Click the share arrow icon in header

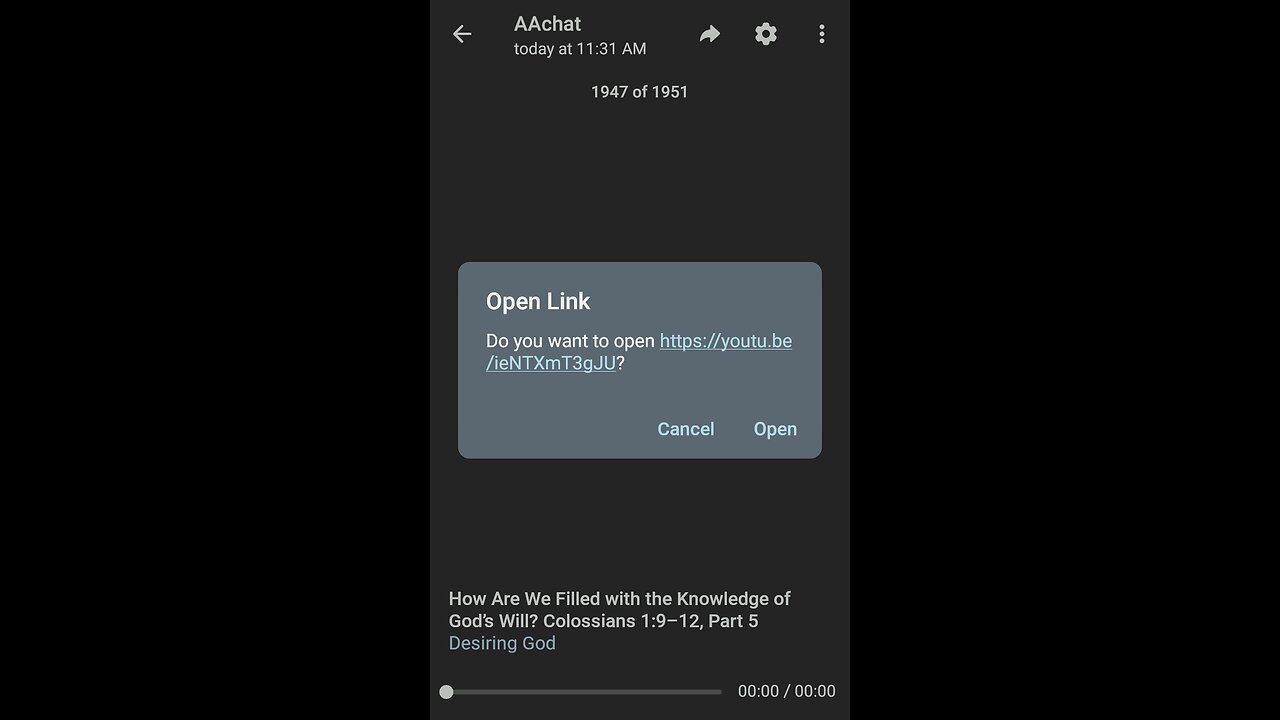point(710,34)
